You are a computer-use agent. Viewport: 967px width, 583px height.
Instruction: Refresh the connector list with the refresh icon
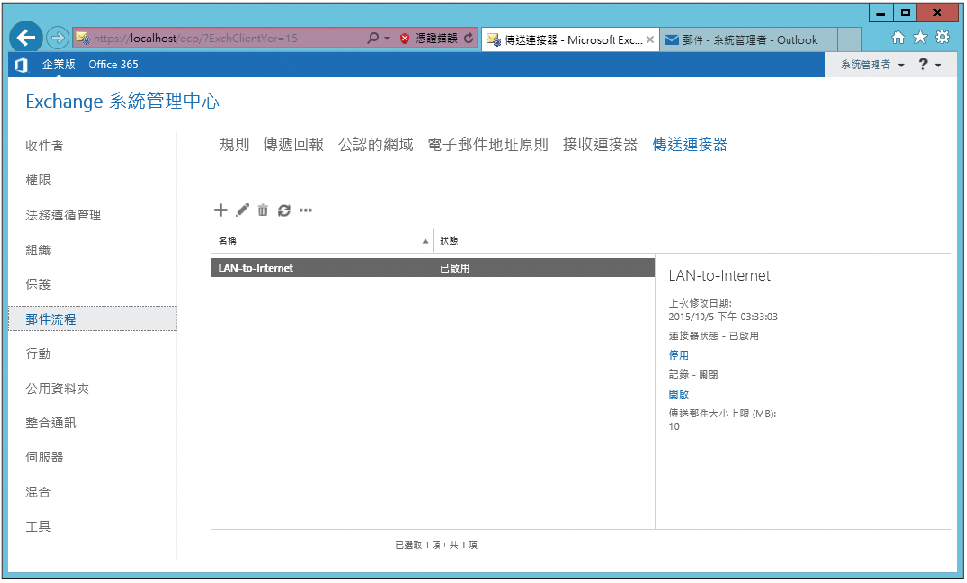(284, 211)
